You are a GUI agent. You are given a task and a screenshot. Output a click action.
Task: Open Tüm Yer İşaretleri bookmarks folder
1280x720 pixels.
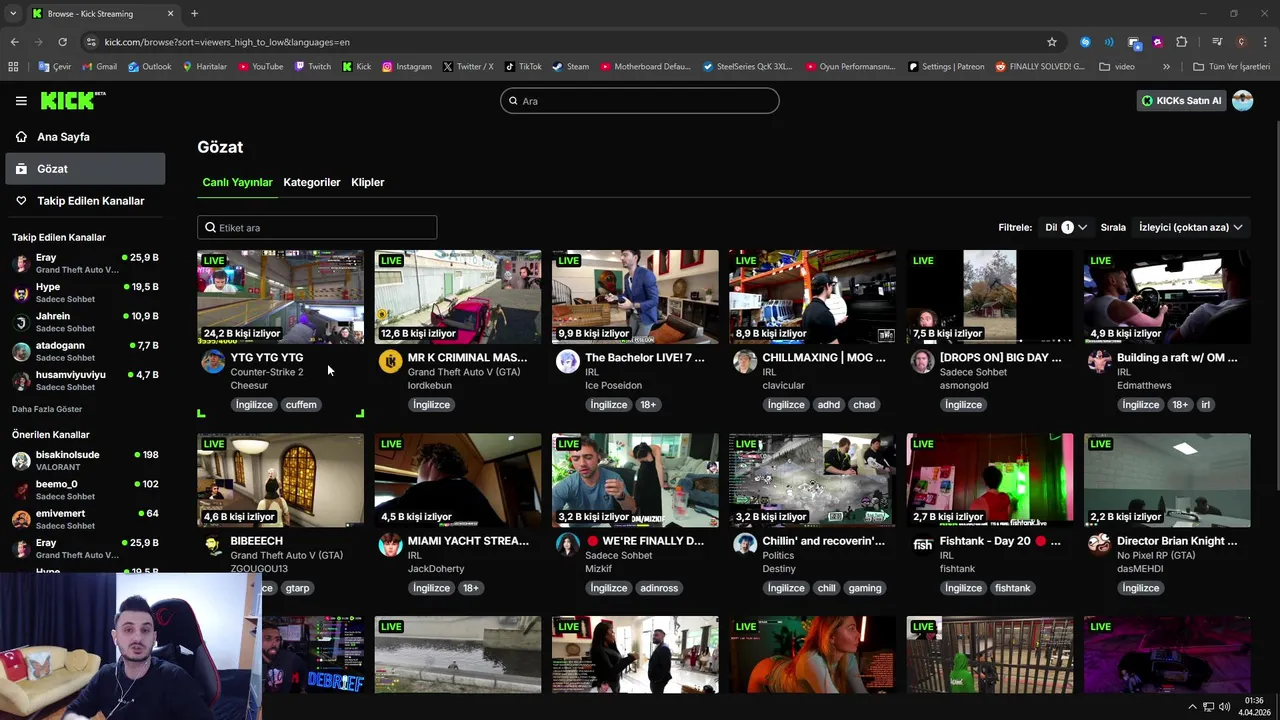1231,67
